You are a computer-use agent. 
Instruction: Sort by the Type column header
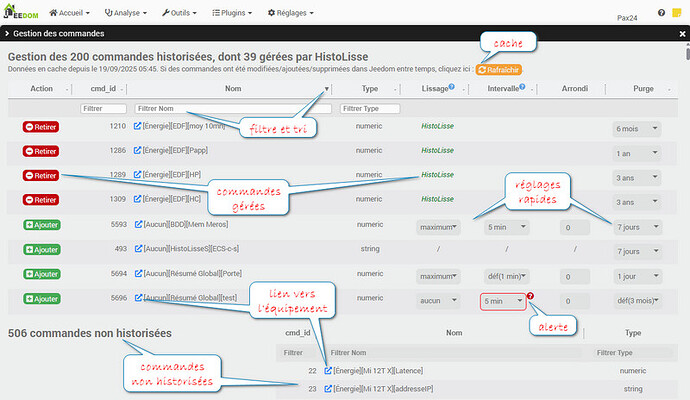point(370,89)
